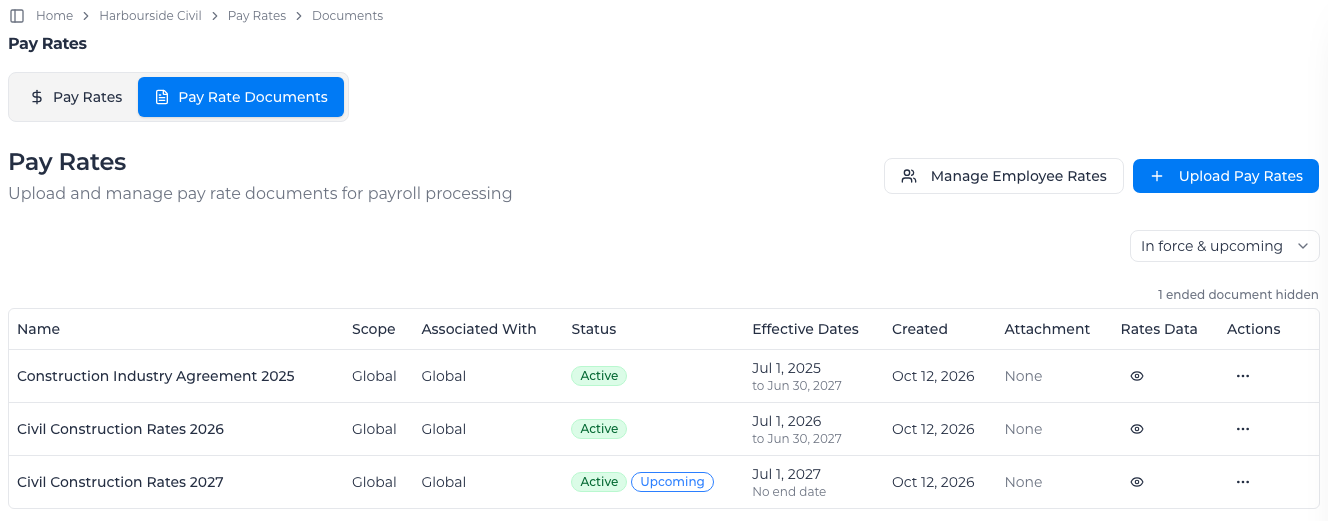Image resolution: width=1328 pixels, height=521 pixels.
Task: Click the Status column header
Action: point(594,329)
